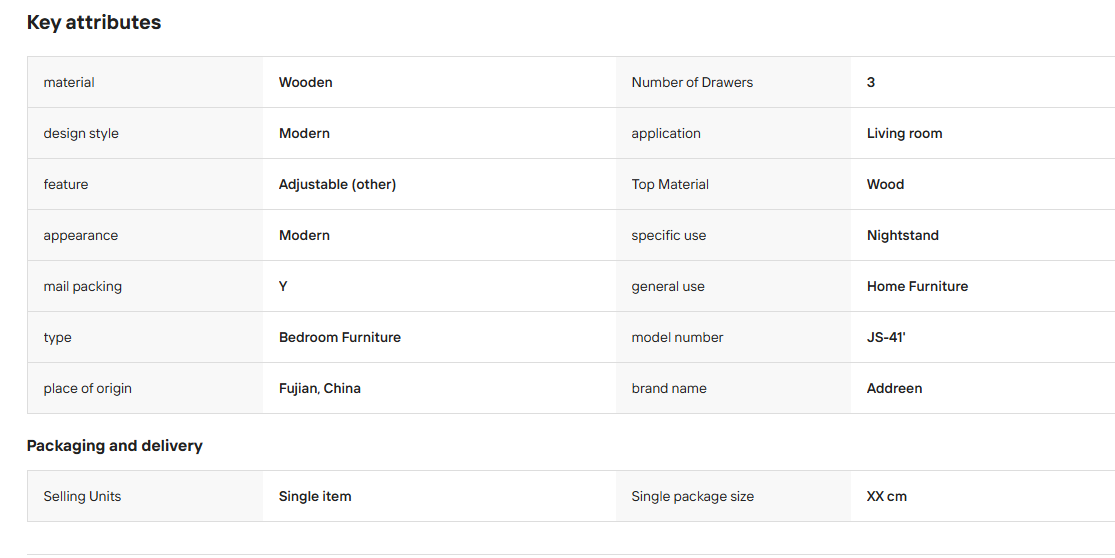This screenshot has height=558, width=1115.
Task: Select the Wooden material value
Action: pyautogui.click(x=306, y=82)
